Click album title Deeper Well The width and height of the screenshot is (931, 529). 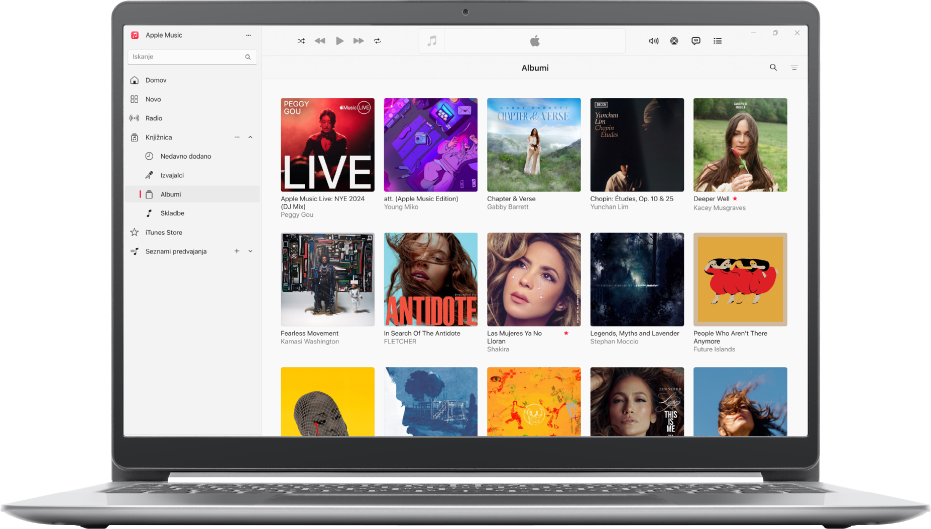pos(711,199)
